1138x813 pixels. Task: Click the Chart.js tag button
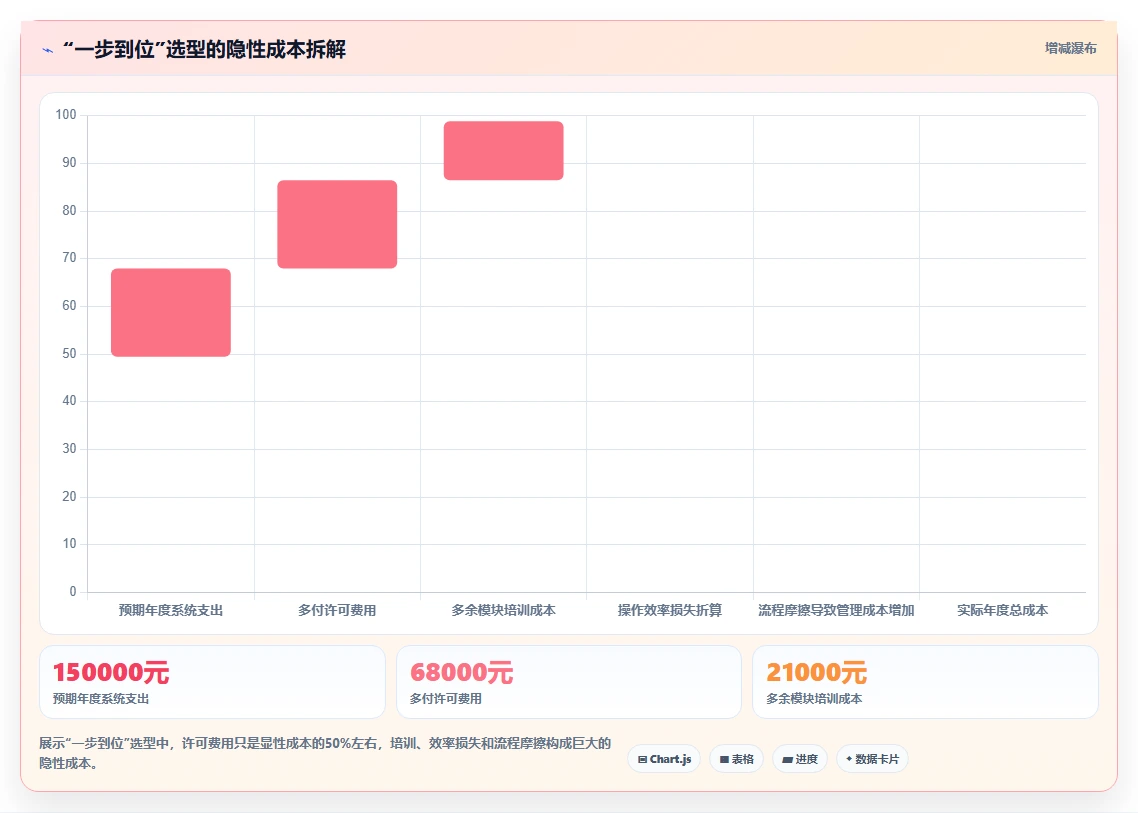pyautogui.click(x=664, y=759)
